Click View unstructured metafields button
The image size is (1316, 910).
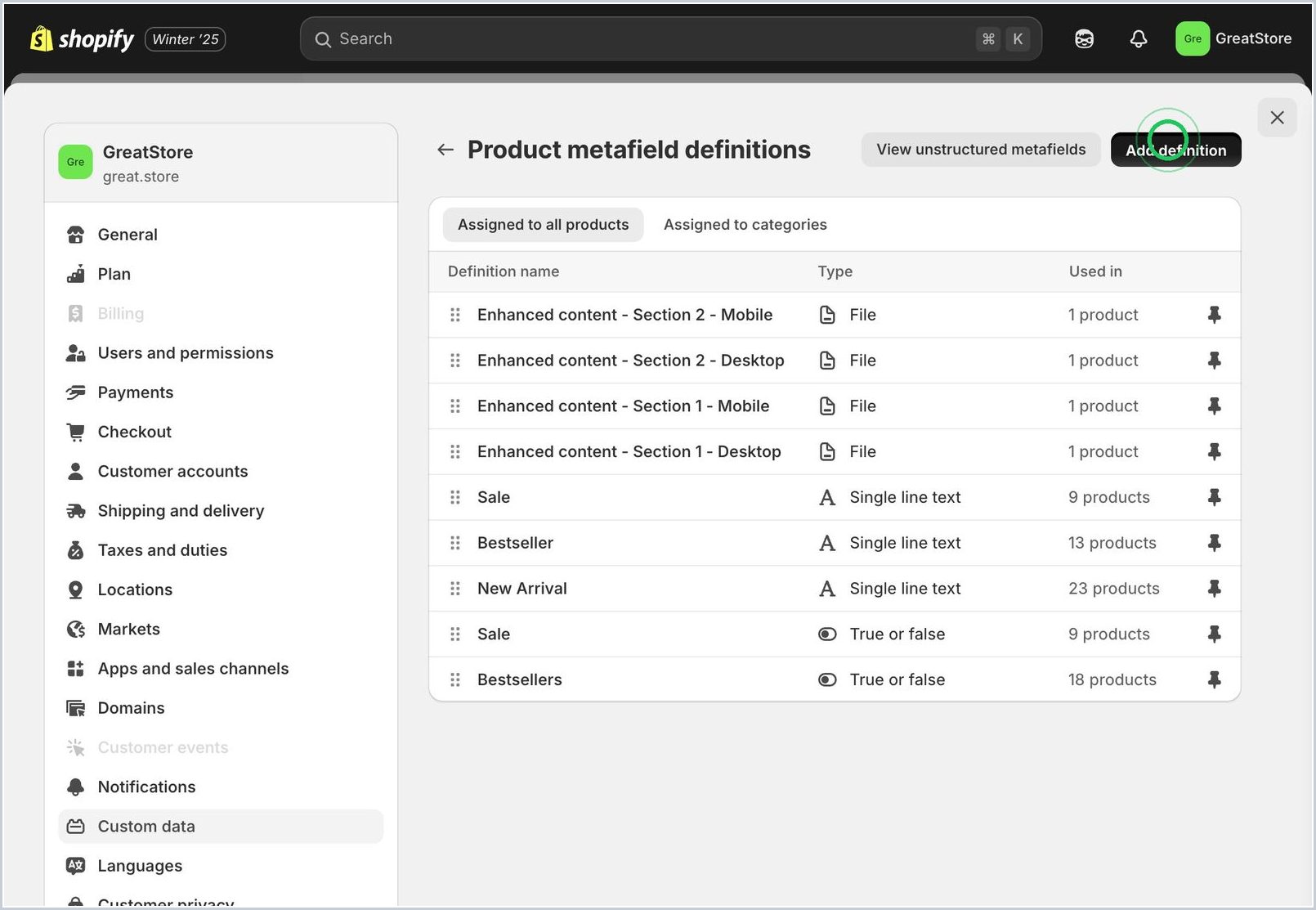coord(981,150)
